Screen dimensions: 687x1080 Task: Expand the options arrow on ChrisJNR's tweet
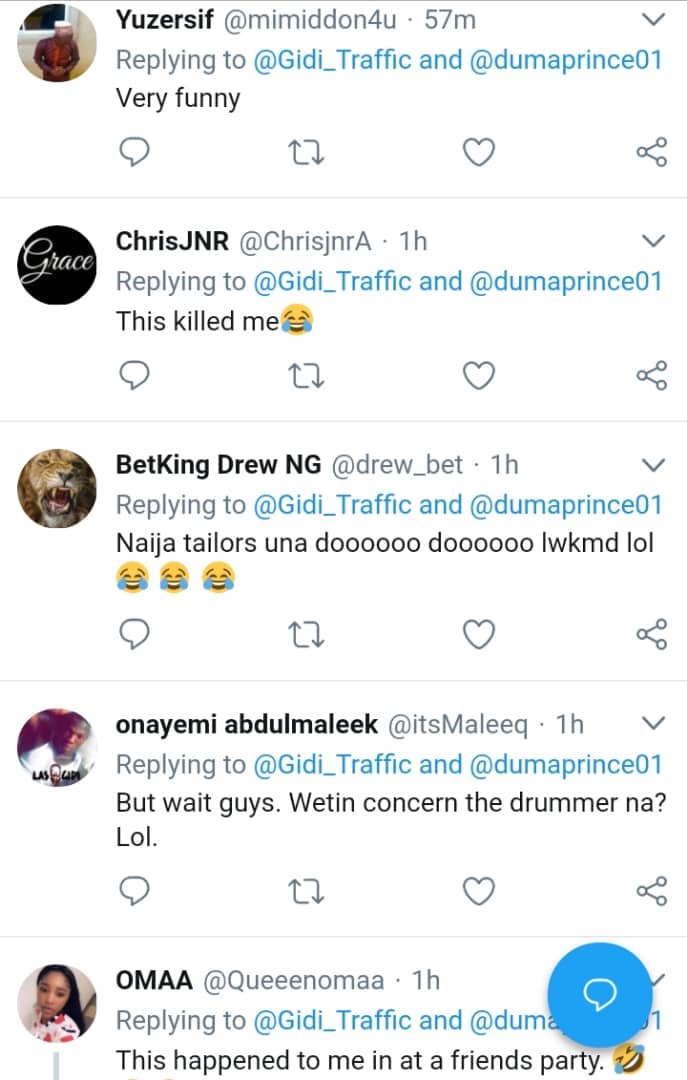pos(652,241)
